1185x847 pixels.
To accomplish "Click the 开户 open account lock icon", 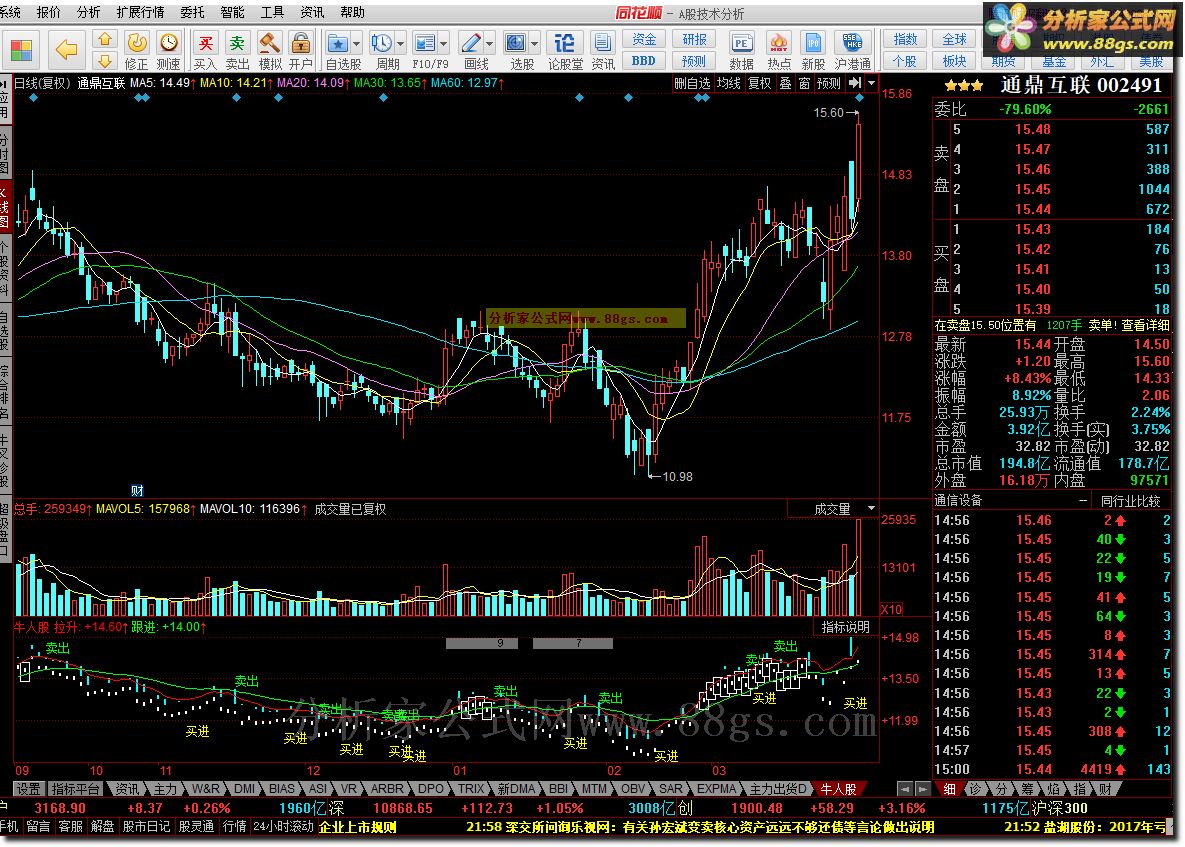I will tap(301, 51).
